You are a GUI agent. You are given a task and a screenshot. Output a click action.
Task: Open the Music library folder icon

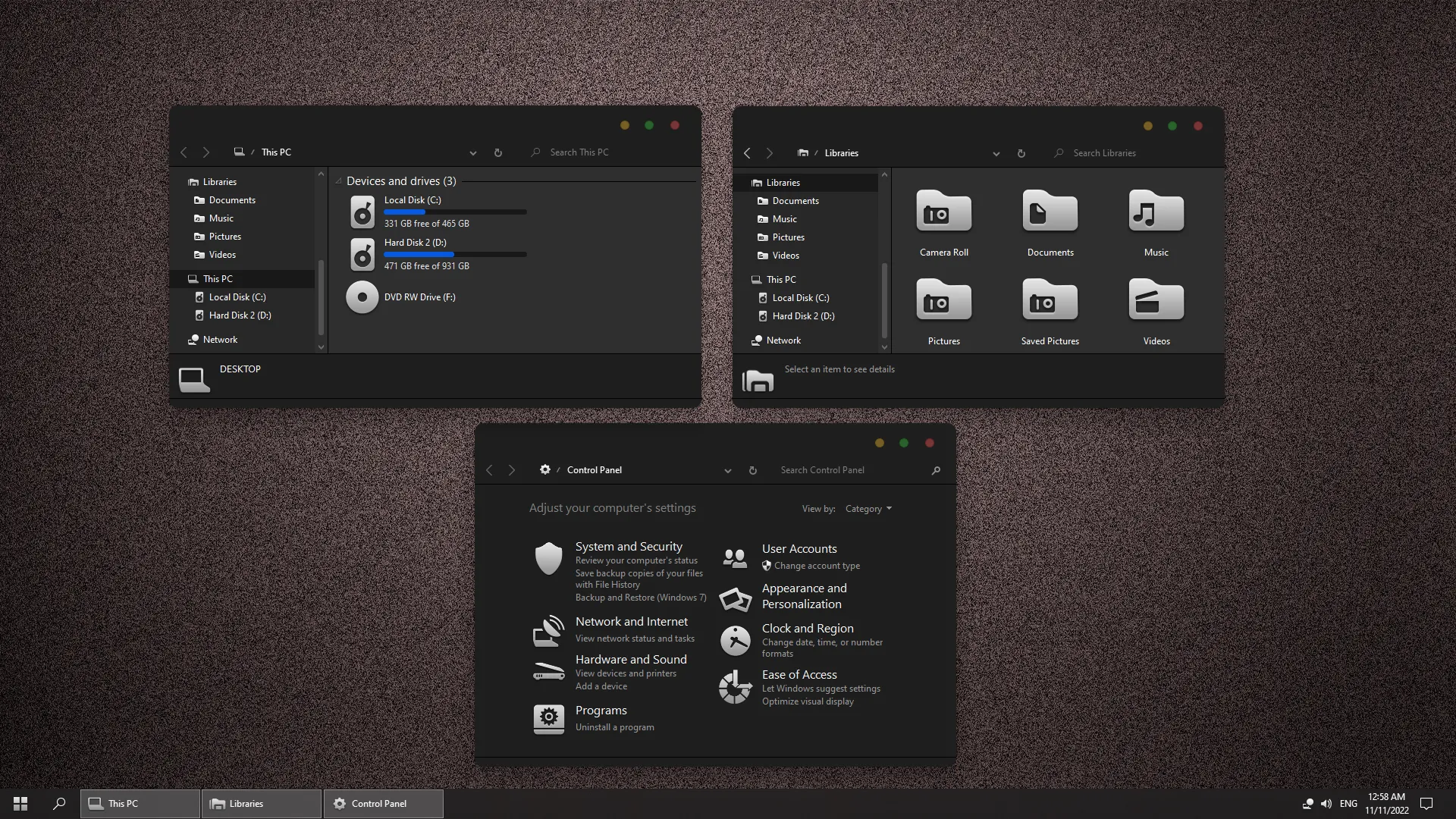pyautogui.click(x=1156, y=212)
